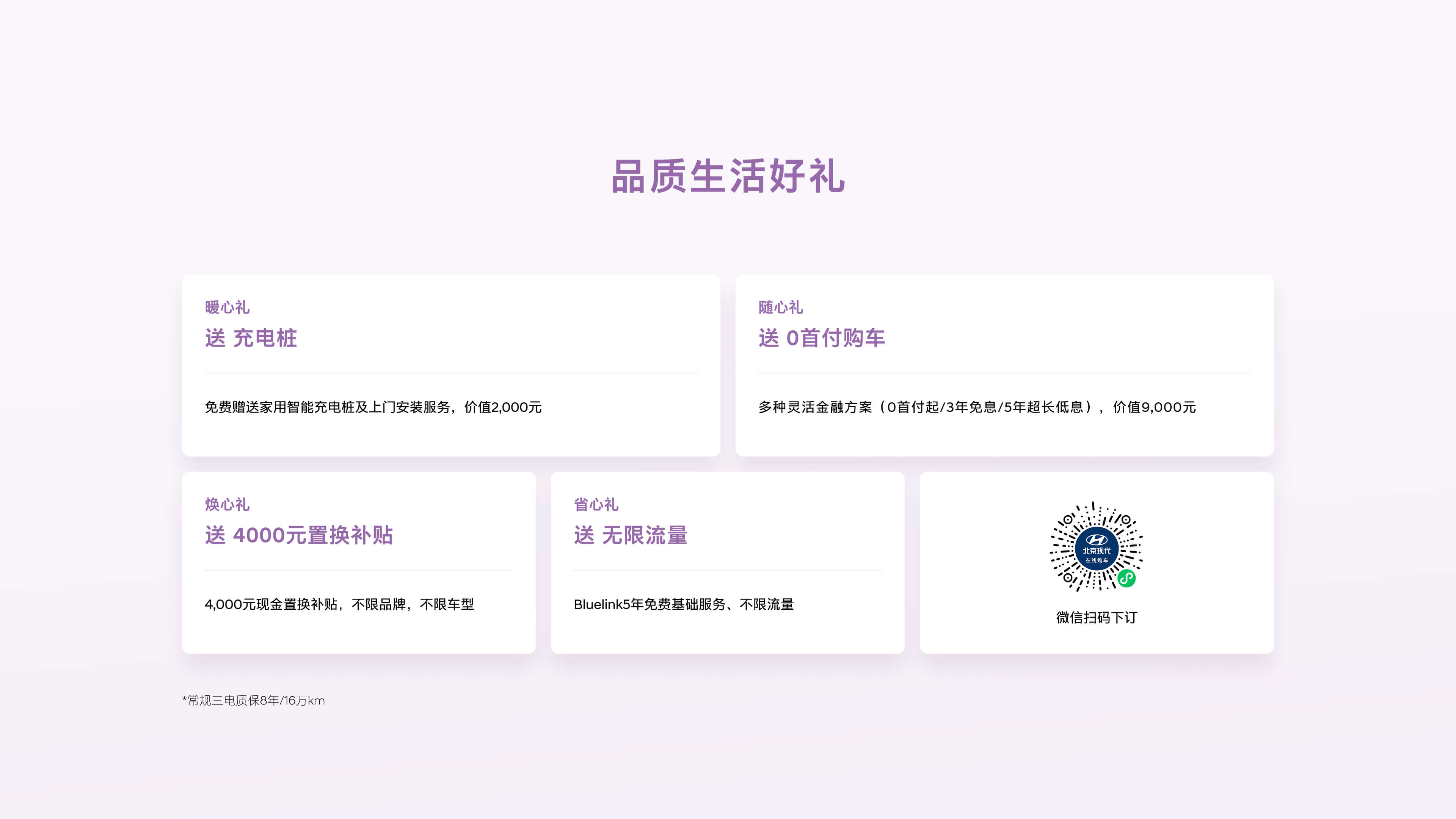Select the 焕心礼 card label

tap(227, 504)
